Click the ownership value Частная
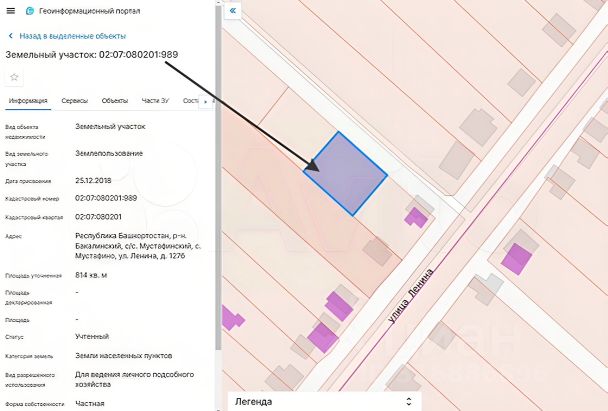The height and width of the screenshot is (411, 608). tap(90, 404)
